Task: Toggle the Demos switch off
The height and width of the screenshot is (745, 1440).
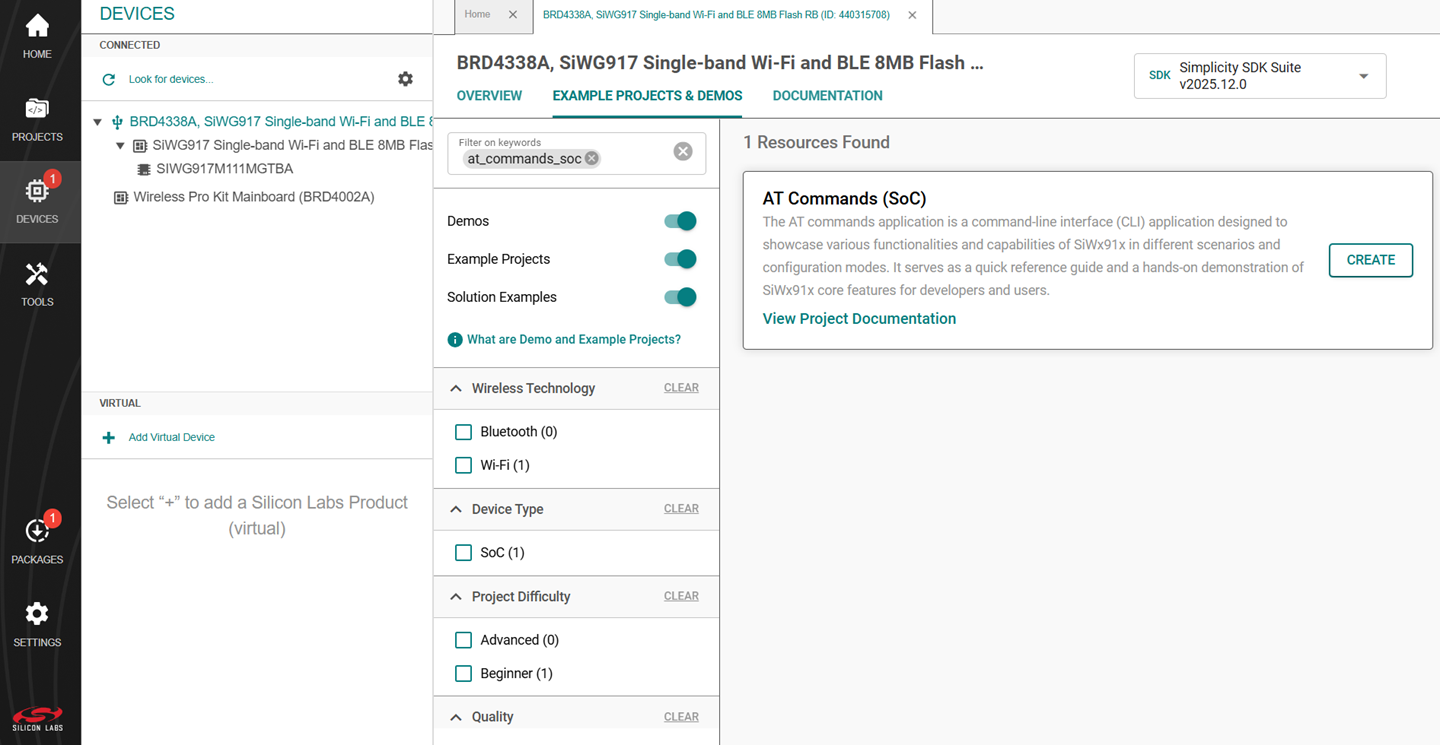Action: (x=680, y=221)
